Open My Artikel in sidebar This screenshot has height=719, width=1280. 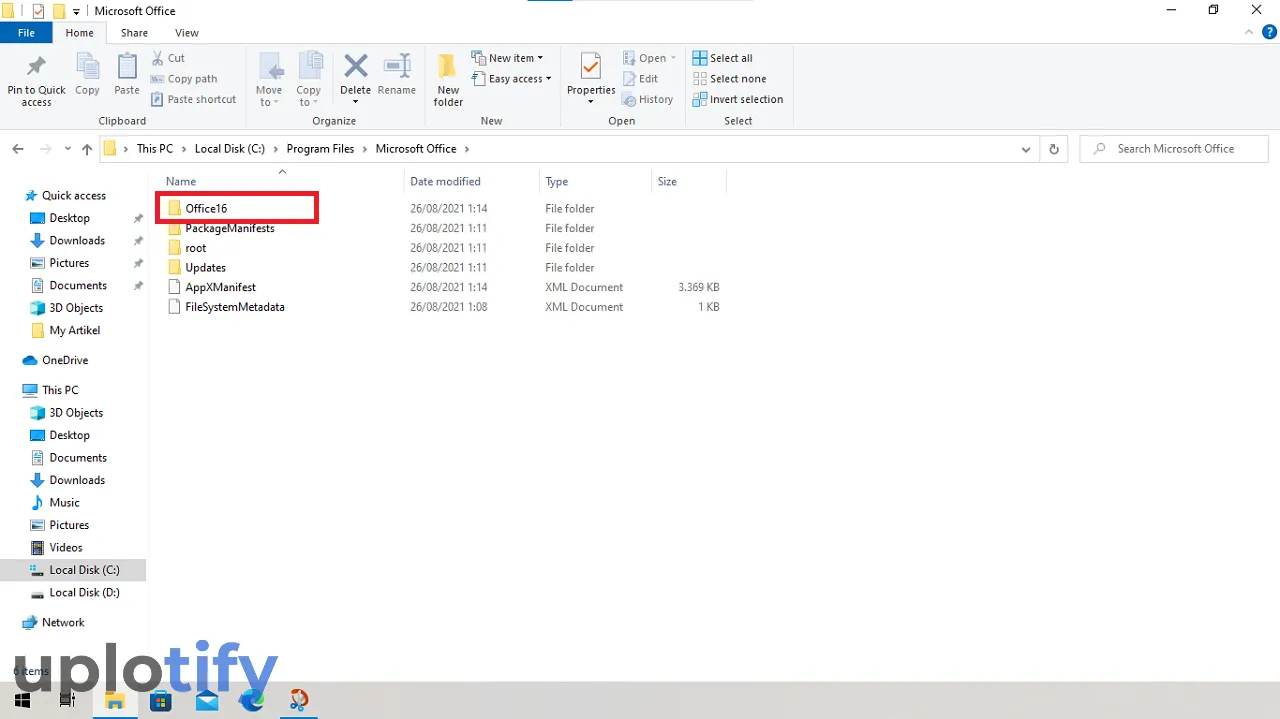click(74, 331)
